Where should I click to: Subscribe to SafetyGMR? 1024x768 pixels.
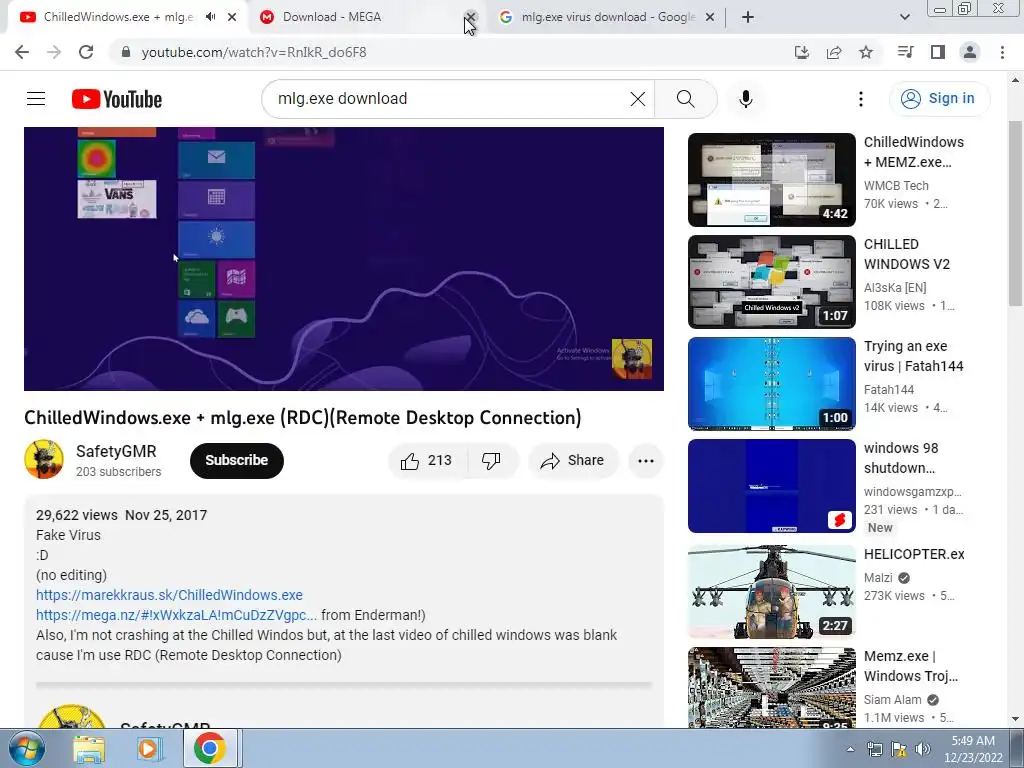pyautogui.click(x=236, y=460)
